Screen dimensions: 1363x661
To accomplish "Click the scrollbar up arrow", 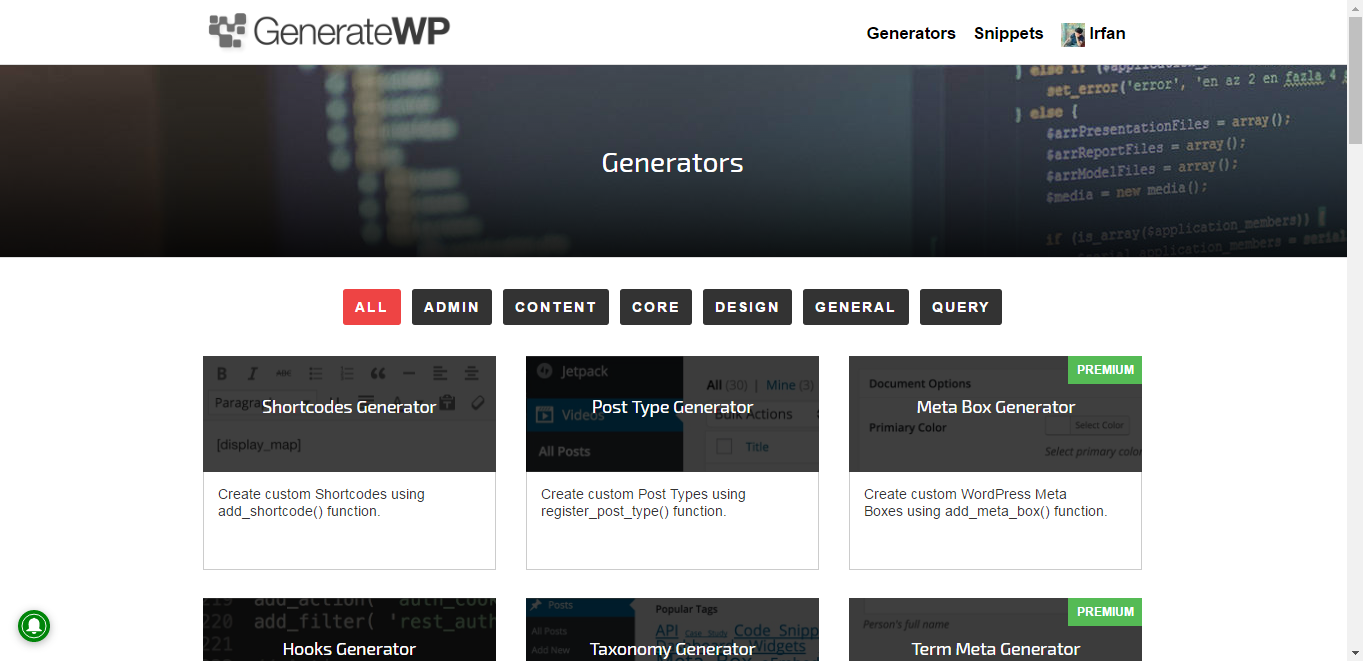I will tap(1355, 8).
